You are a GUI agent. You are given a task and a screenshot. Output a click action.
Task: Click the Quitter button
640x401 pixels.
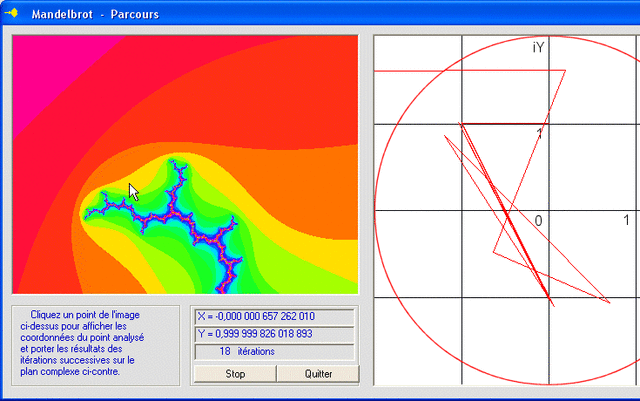318,374
